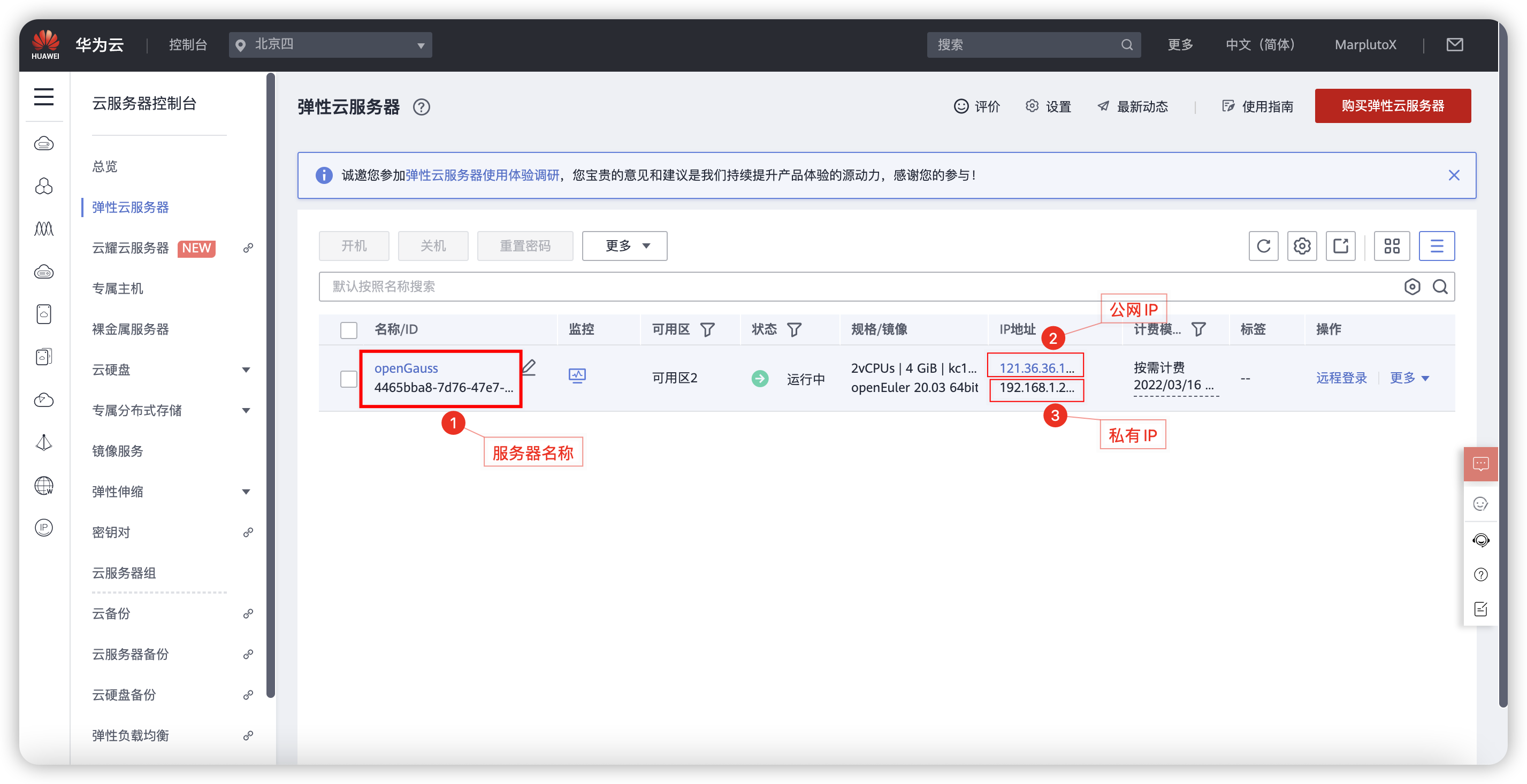The height and width of the screenshot is (784, 1527).
Task: Click the export list icon
Action: 1340,246
